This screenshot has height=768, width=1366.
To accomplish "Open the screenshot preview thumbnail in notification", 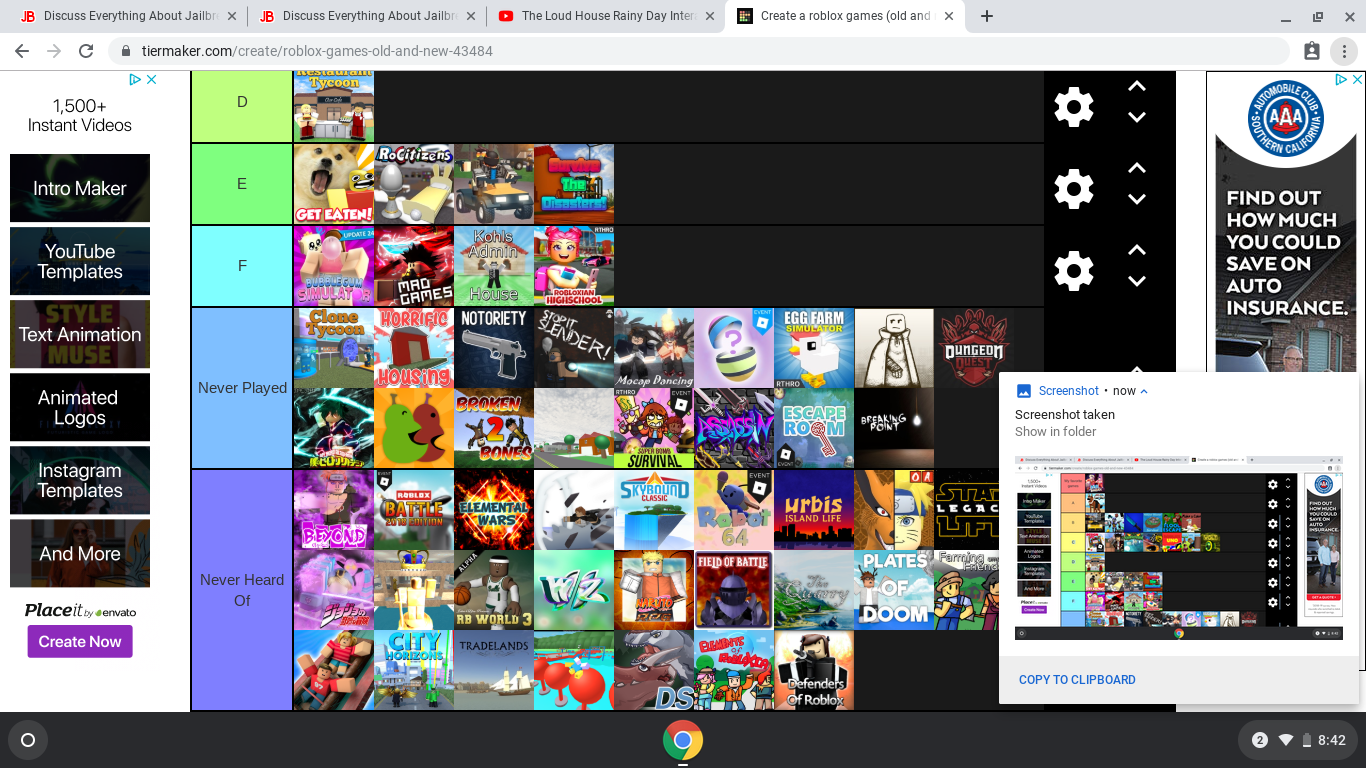I will click(x=1179, y=548).
